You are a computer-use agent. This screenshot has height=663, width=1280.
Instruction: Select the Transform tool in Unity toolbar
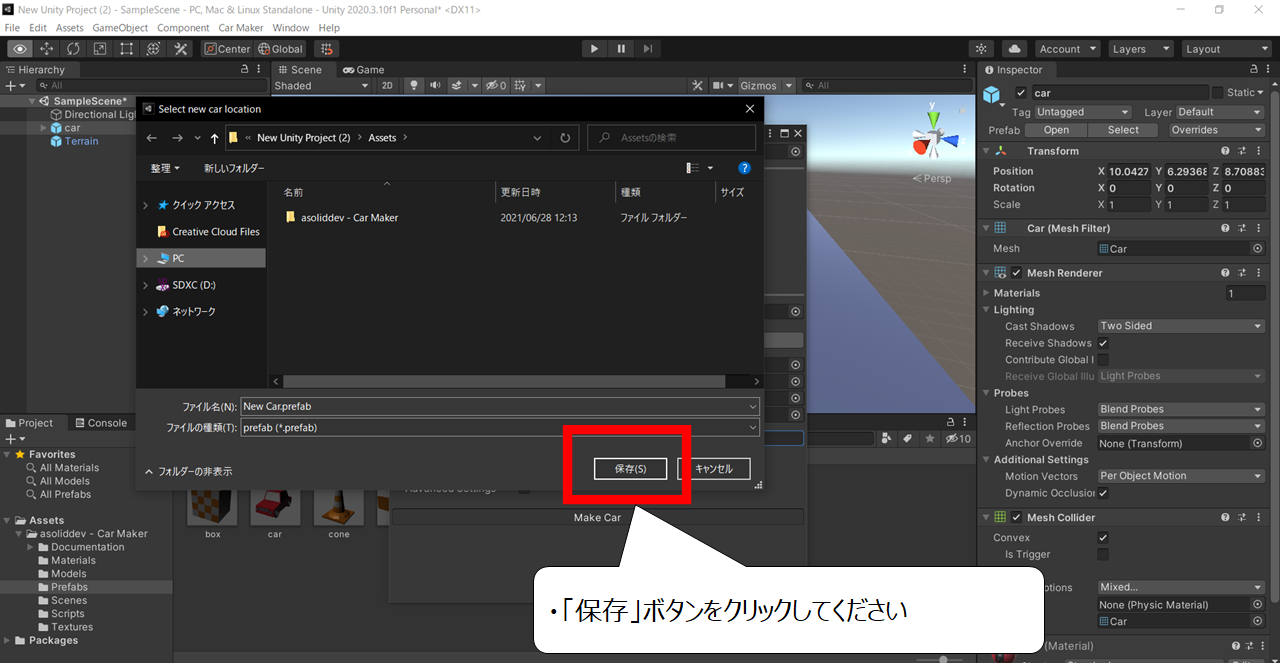click(154, 48)
